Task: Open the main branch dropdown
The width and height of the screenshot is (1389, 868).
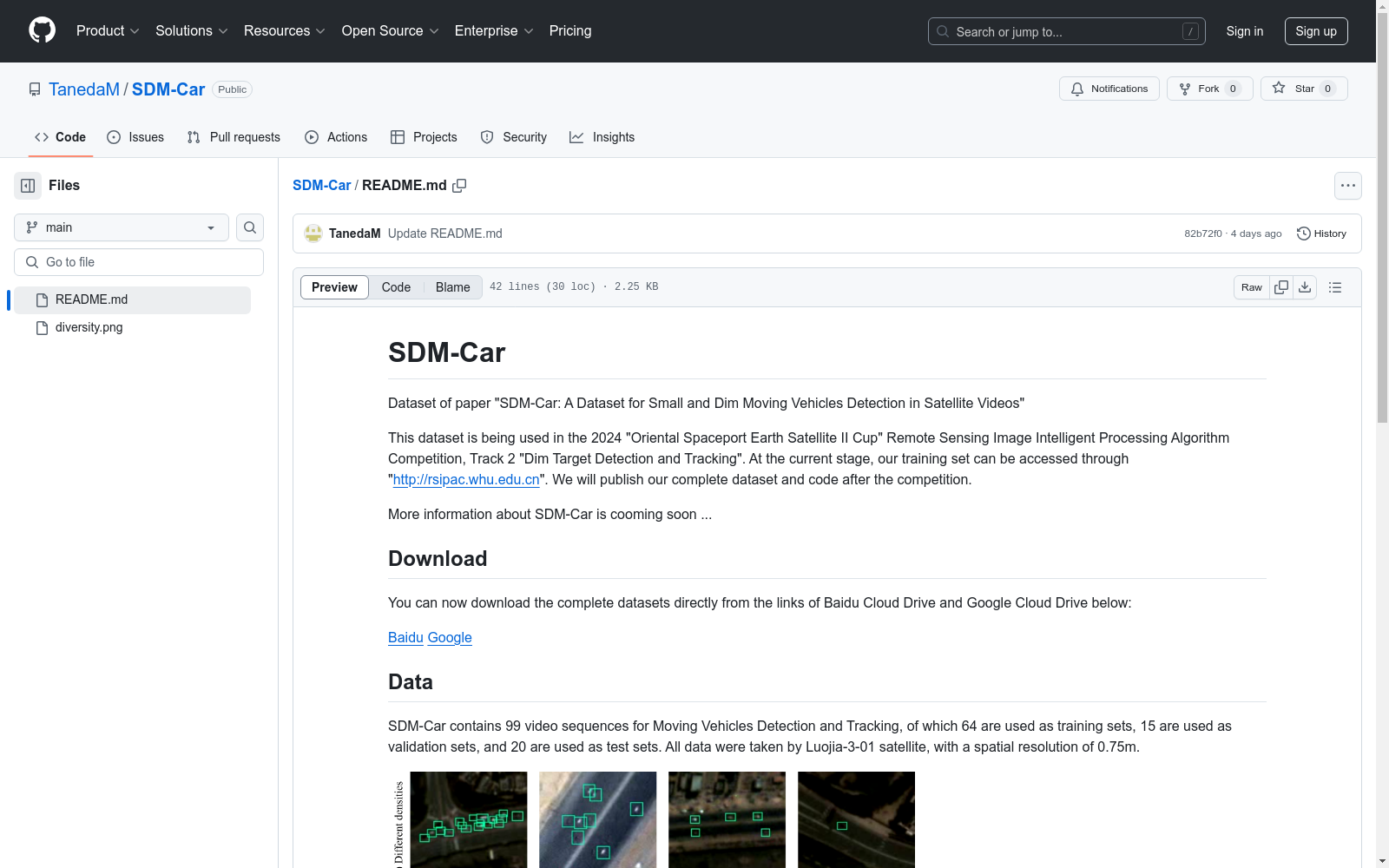Action: click(122, 227)
